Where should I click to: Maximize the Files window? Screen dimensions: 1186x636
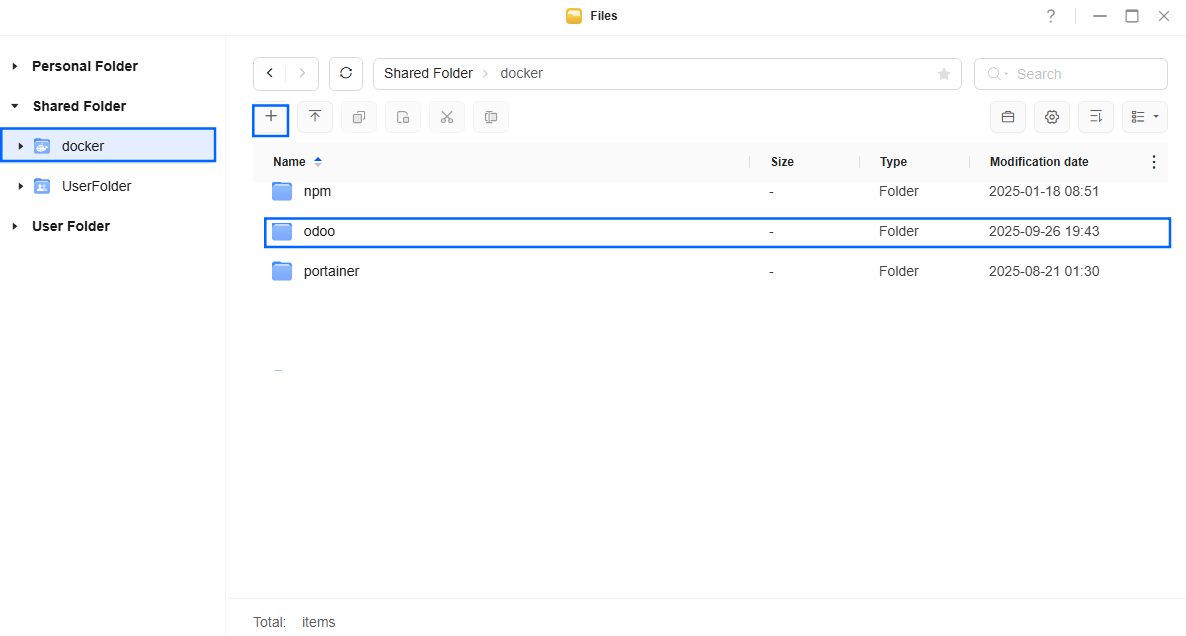click(1132, 16)
